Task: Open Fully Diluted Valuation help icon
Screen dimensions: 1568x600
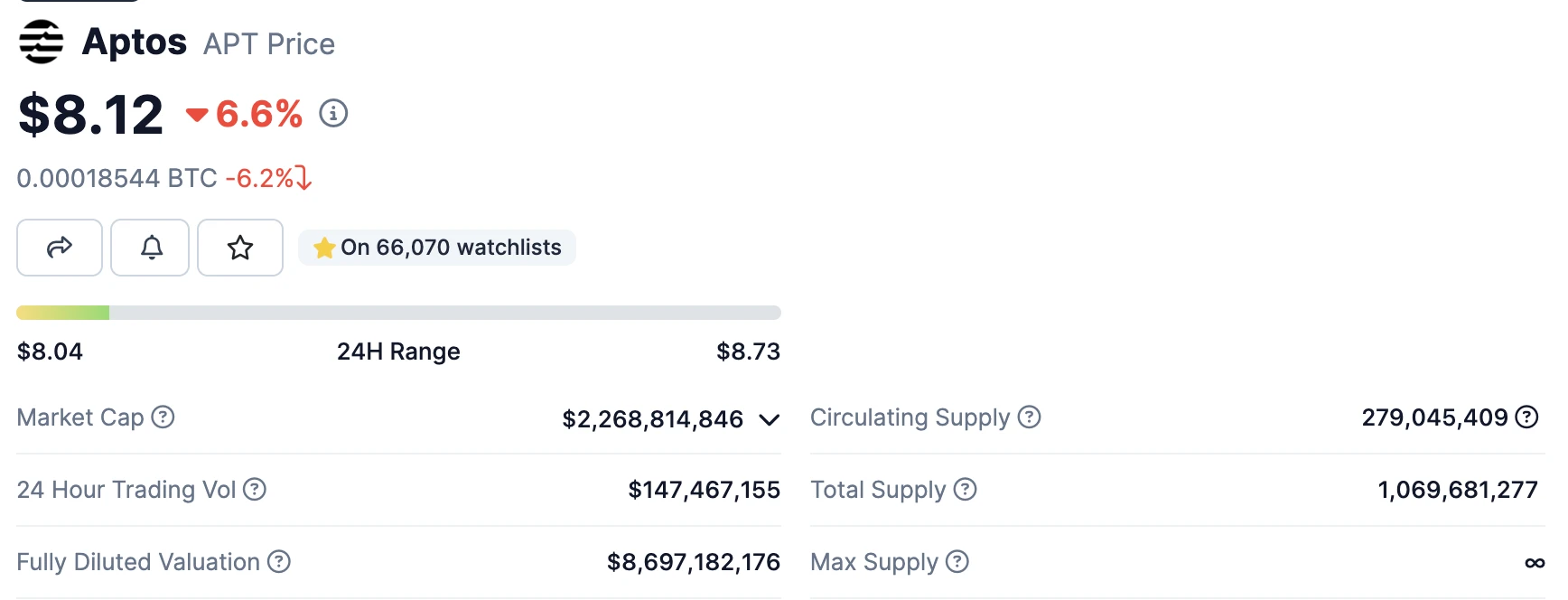Action: point(279,562)
